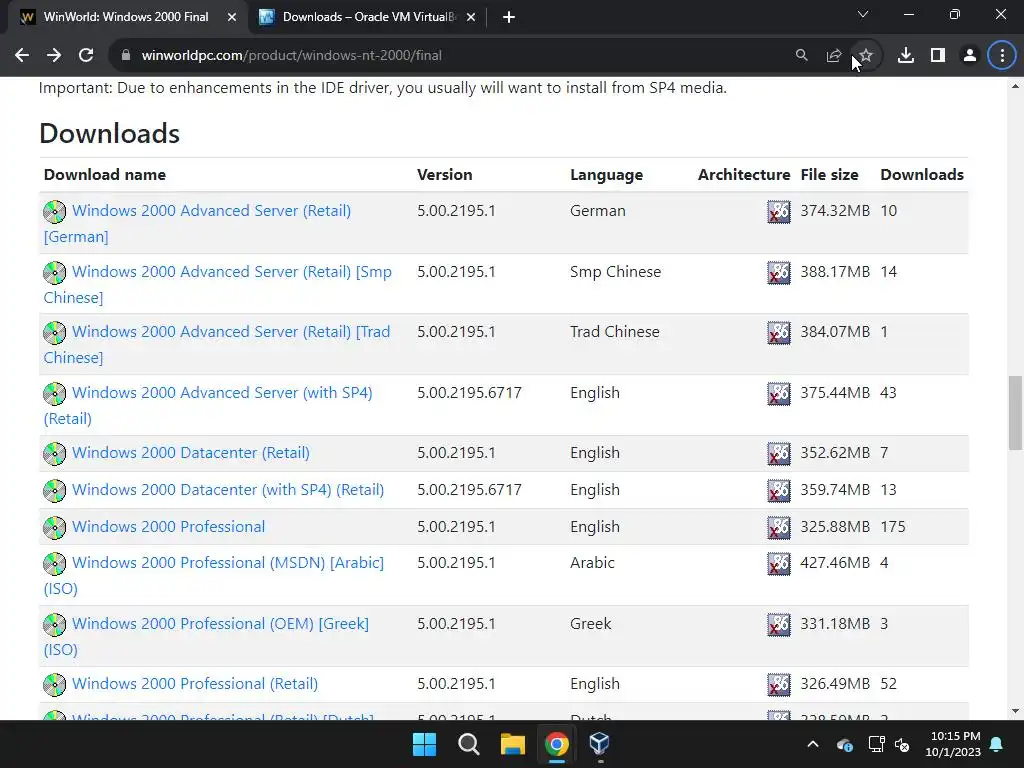
Task: Open VirtualBox from the taskbar
Action: tap(600, 744)
